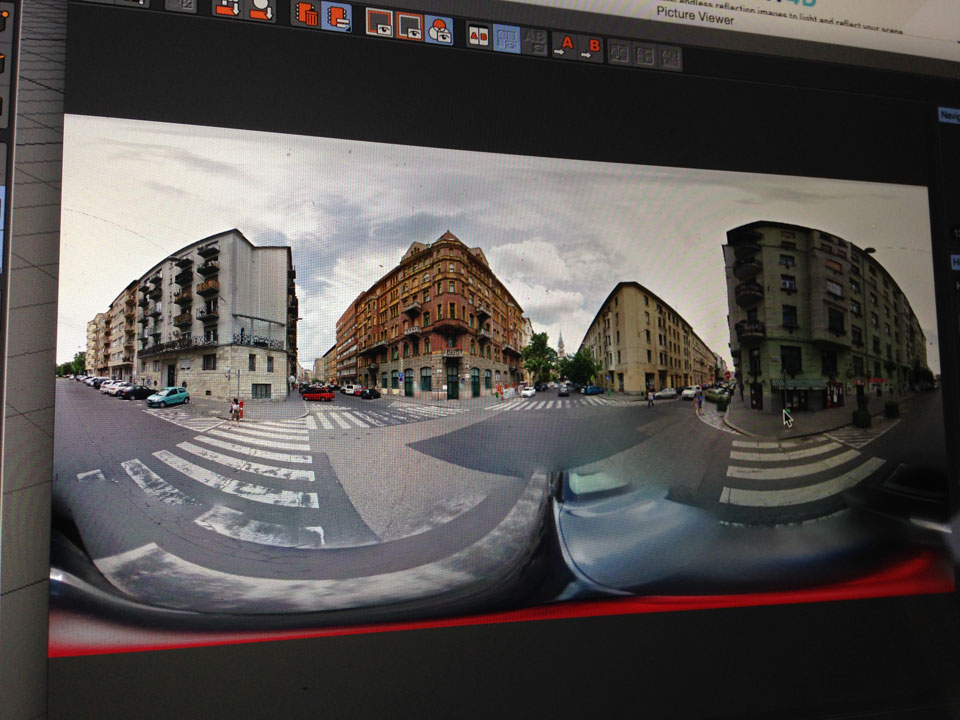The height and width of the screenshot is (720, 960).
Task: Click the first eye-in-frame display icon
Action: pyautogui.click(x=379, y=22)
